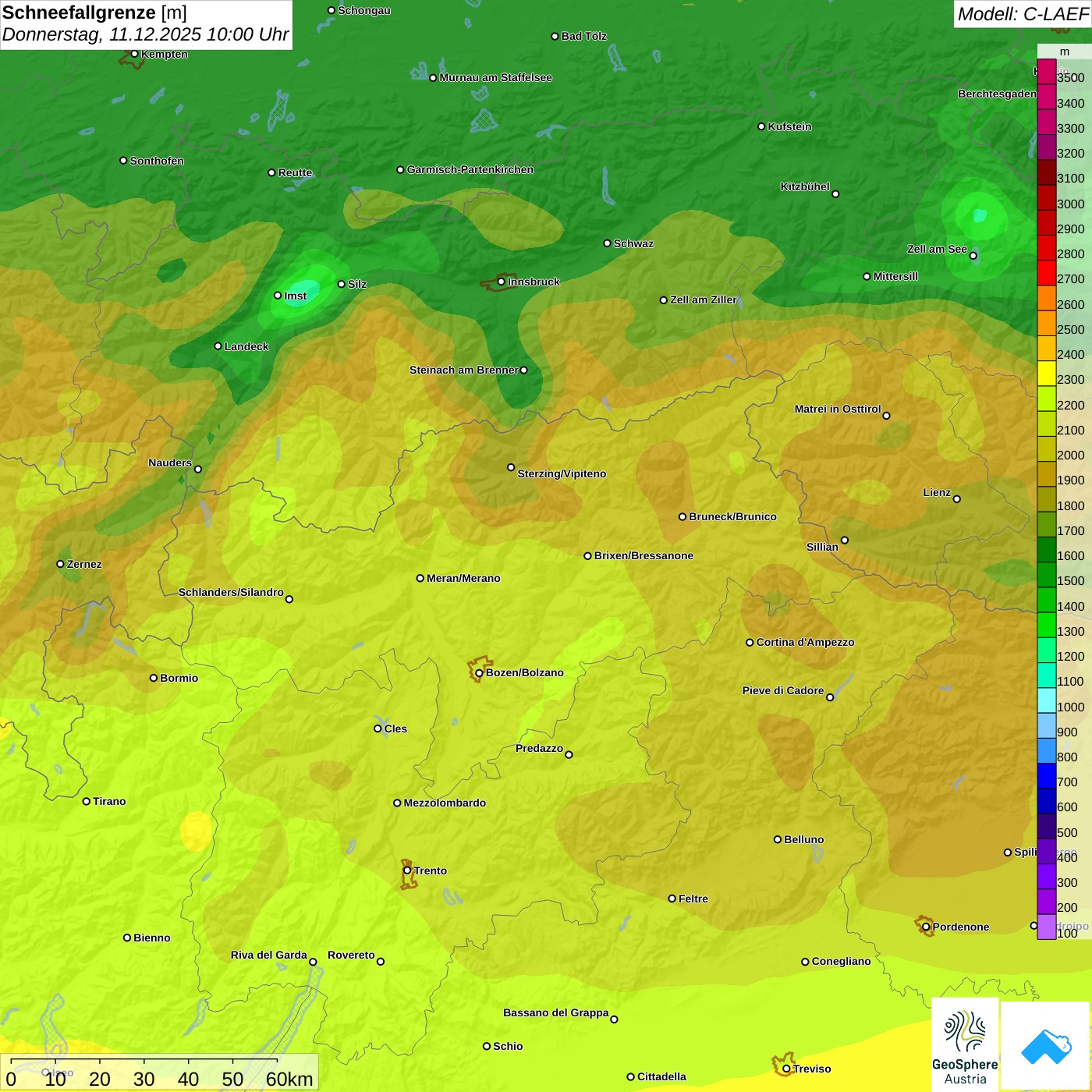Click the Belluno marker dot
The image size is (1092, 1092).
[777, 839]
